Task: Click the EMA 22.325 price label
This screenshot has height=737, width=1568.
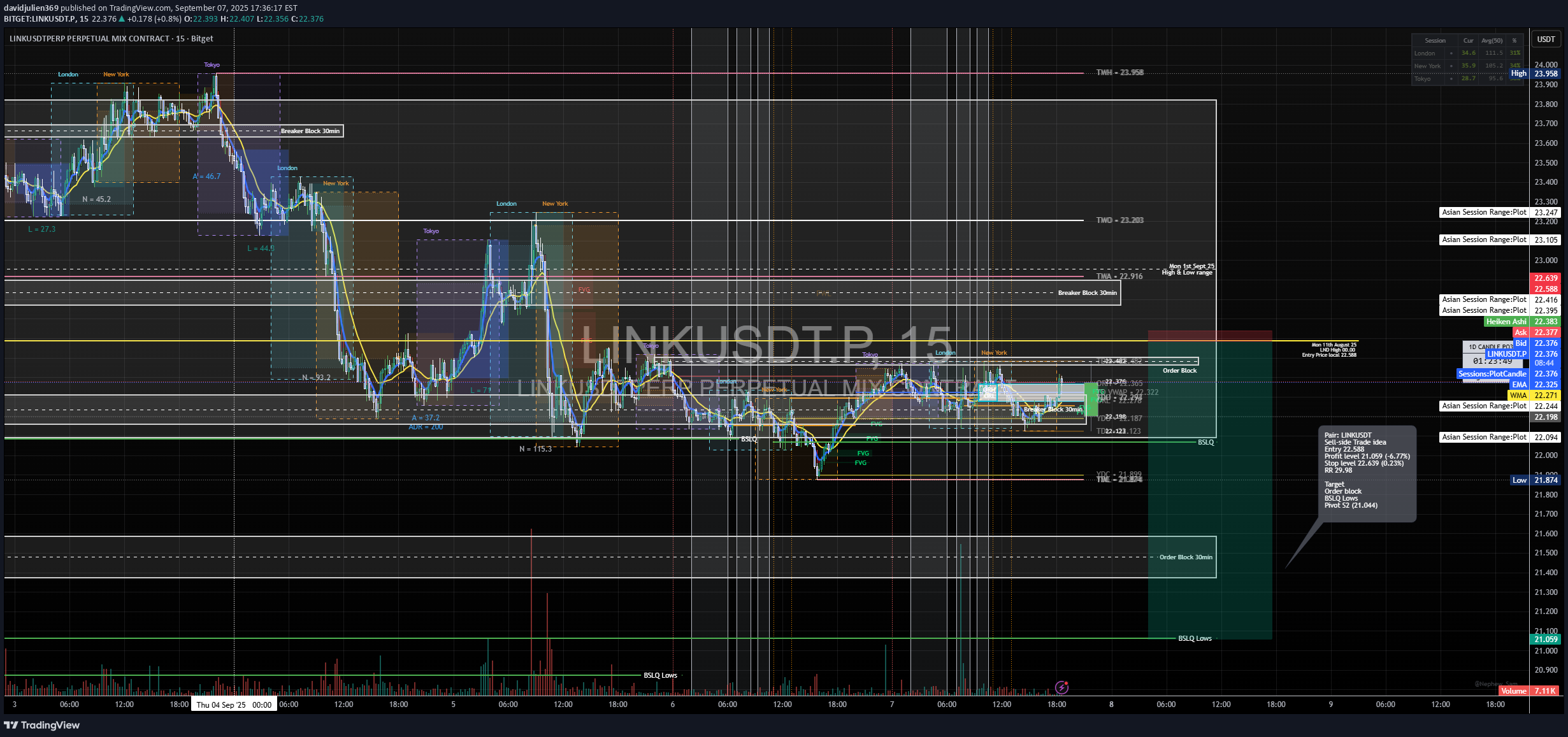Action: [x=1536, y=385]
